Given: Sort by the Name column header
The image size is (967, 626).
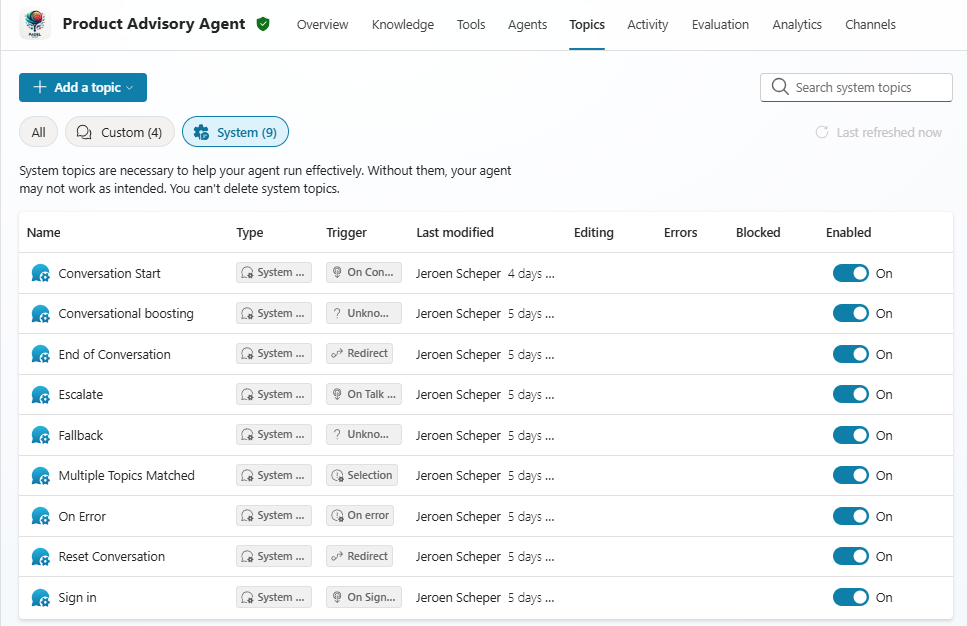Looking at the screenshot, I should (x=44, y=233).
